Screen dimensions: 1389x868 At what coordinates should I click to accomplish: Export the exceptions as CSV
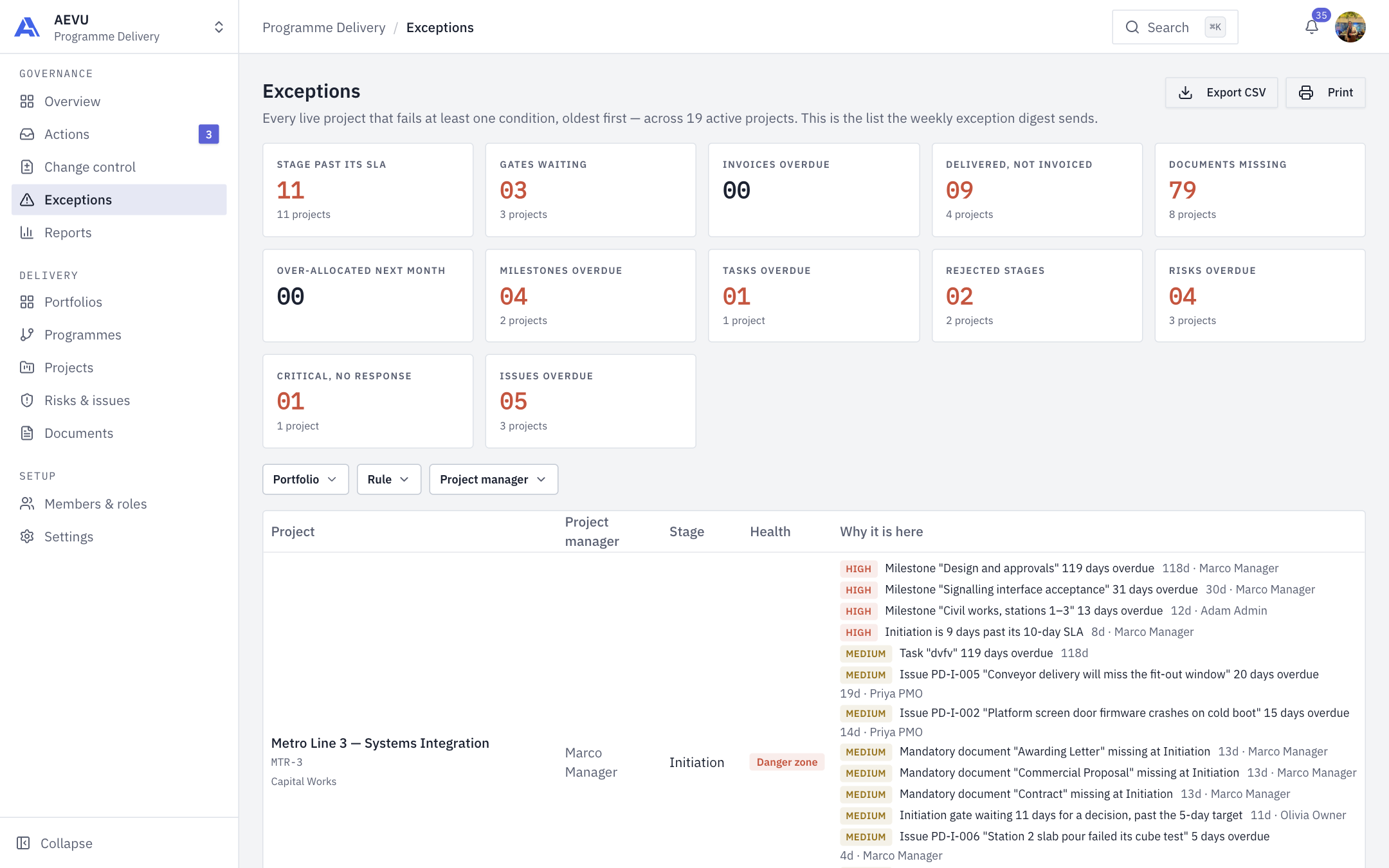1221,93
